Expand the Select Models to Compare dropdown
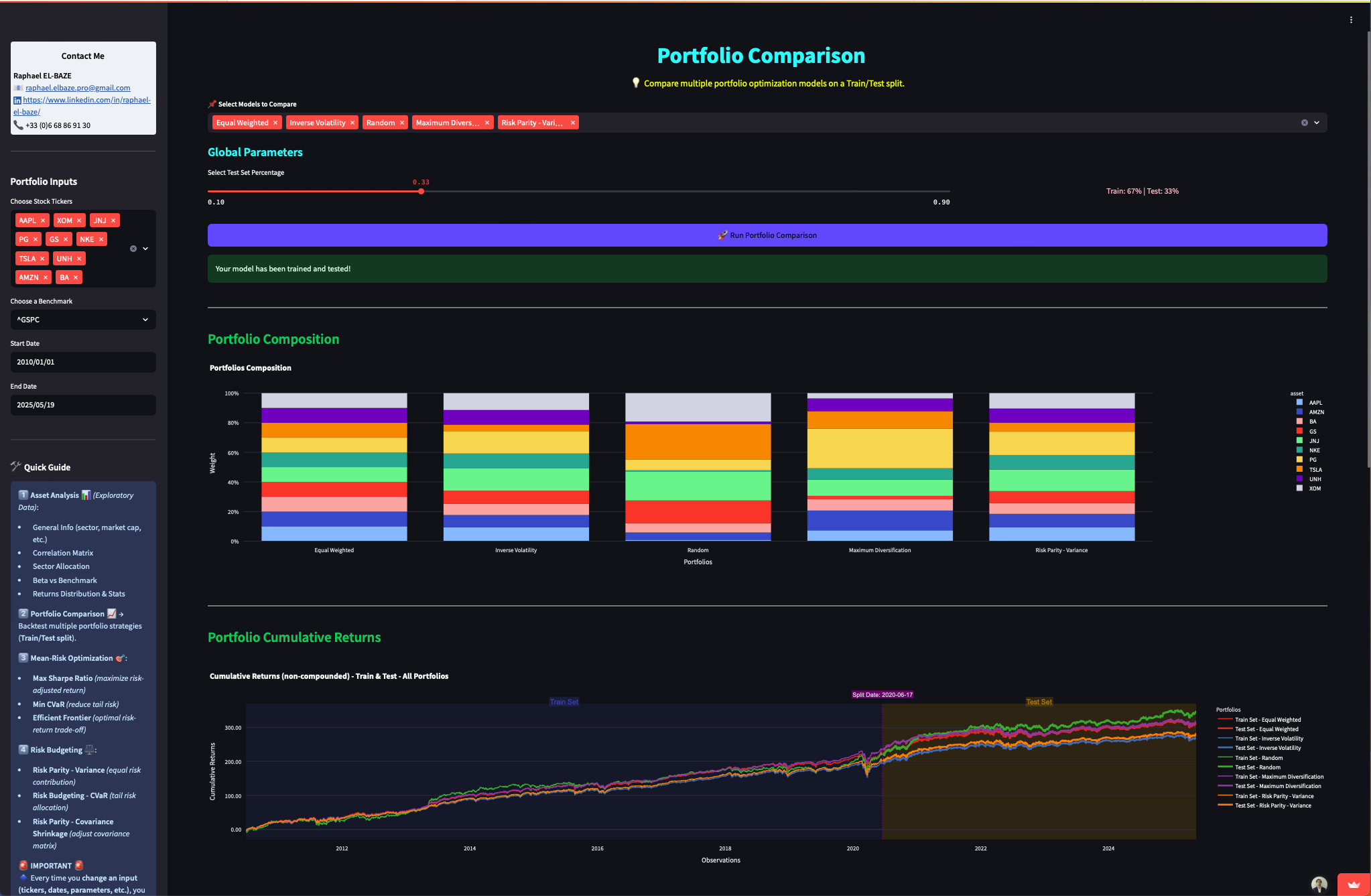1371x896 pixels. tap(1316, 123)
